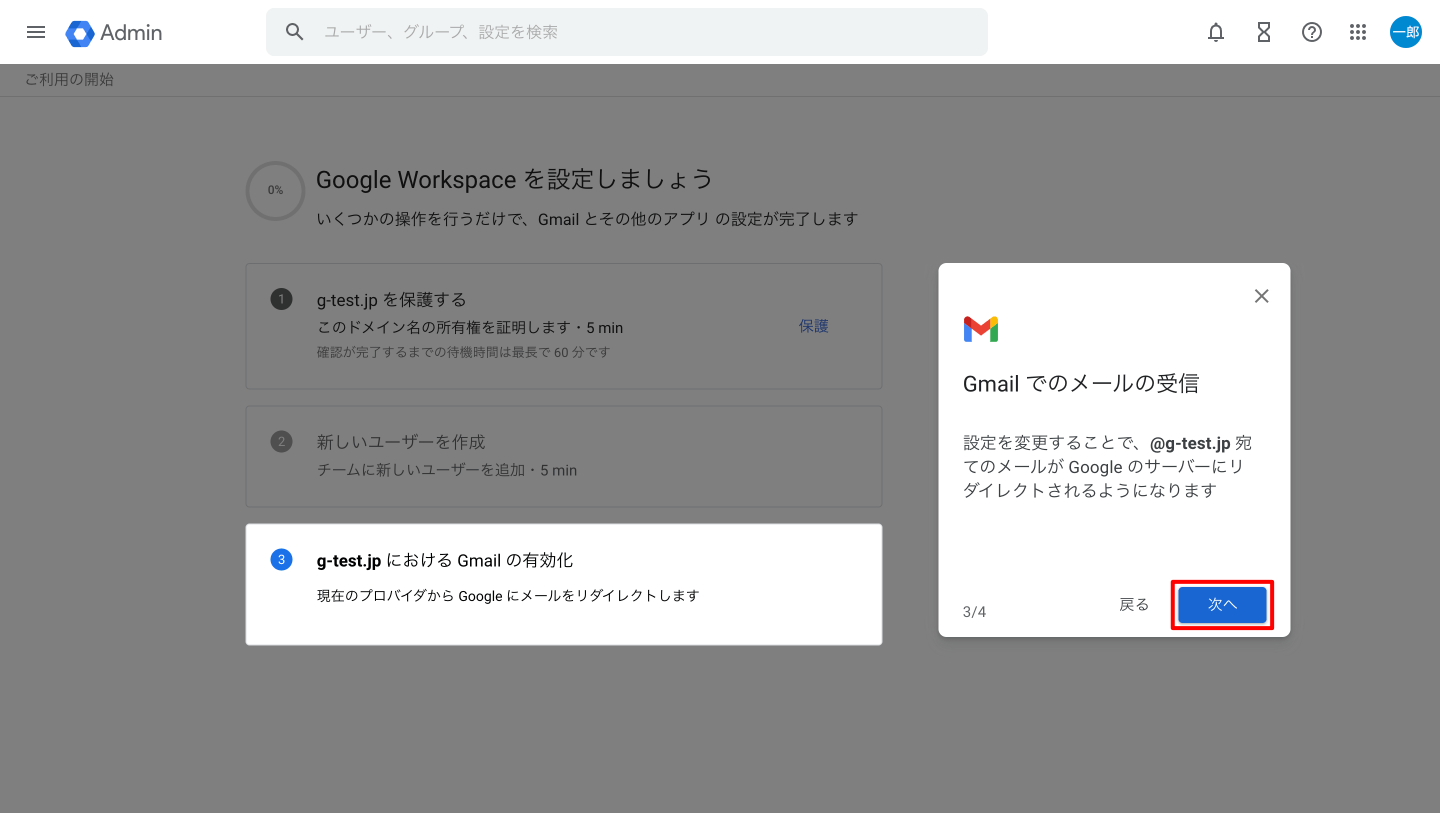Viewport: 1440px width, 813px height.
Task: Click the search magnifier icon
Action: (x=294, y=32)
